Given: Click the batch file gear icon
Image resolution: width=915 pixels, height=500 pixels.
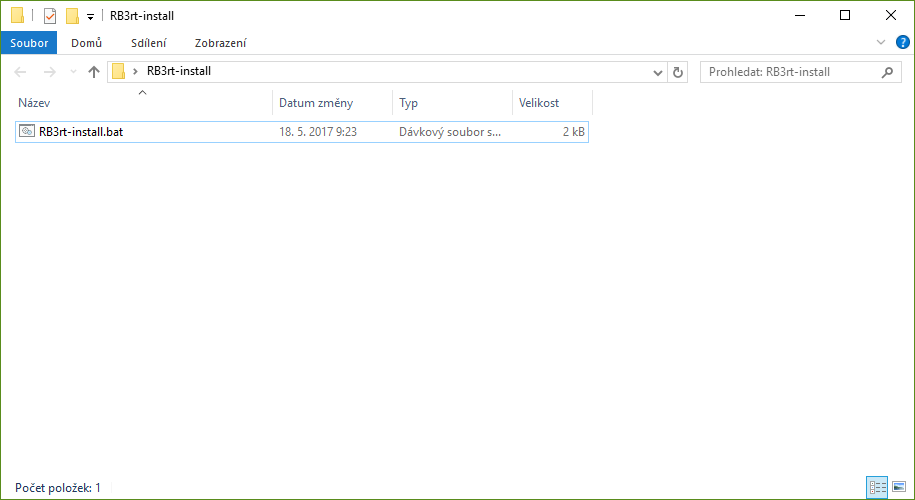Looking at the screenshot, I should click(x=27, y=131).
